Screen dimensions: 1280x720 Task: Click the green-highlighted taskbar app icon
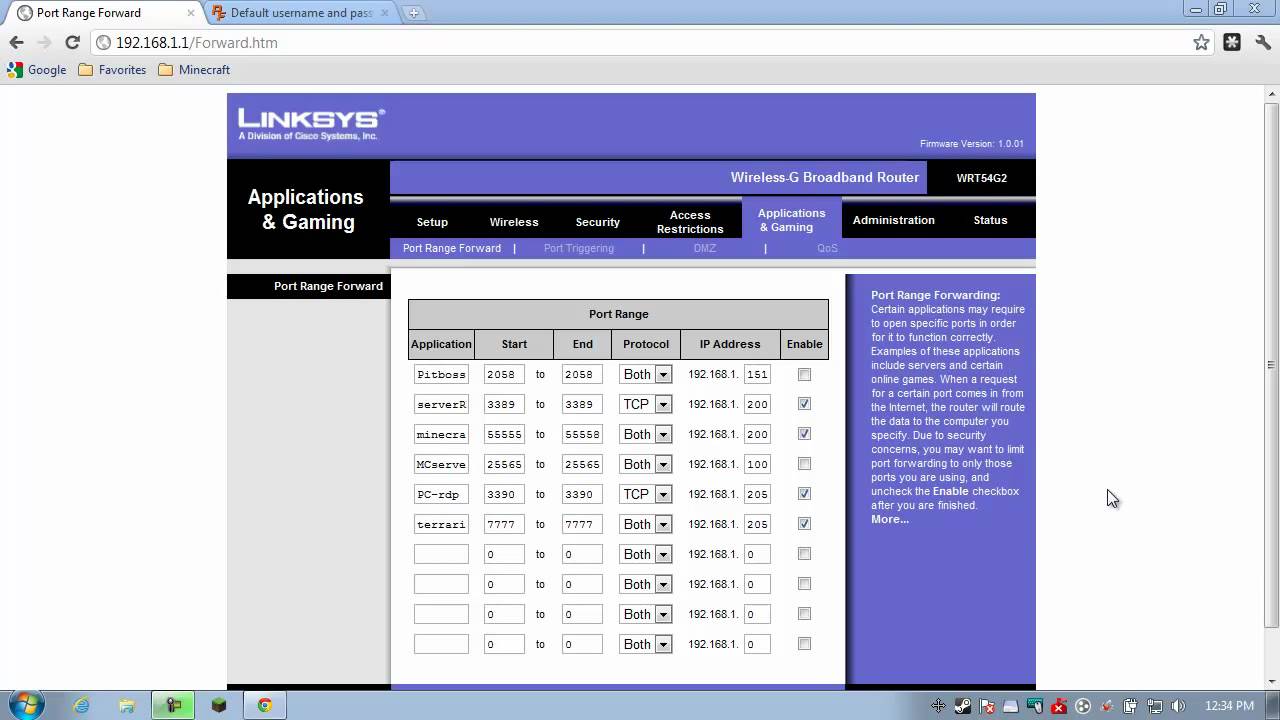[173, 705]
